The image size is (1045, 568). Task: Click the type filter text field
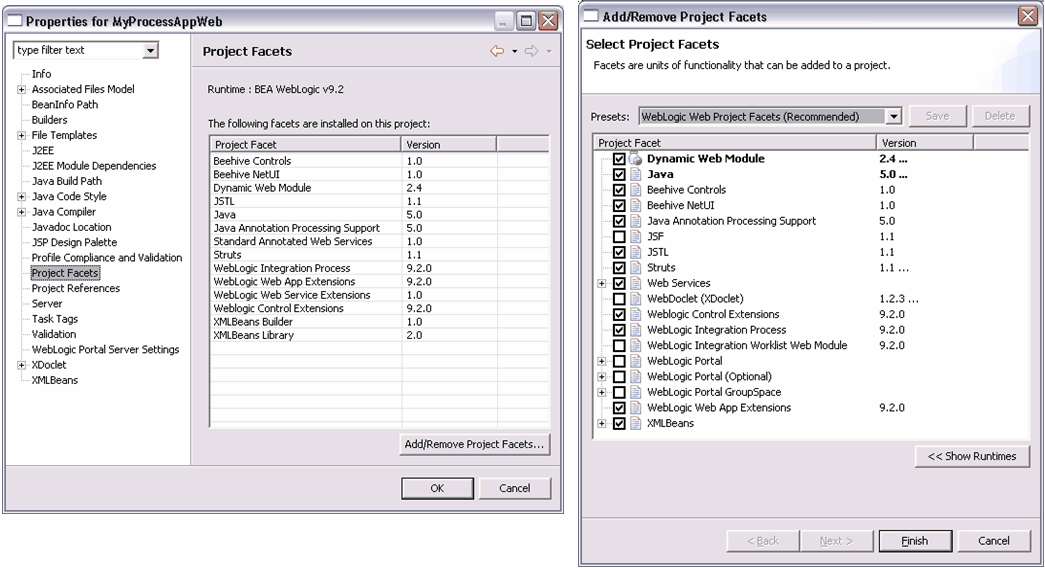[78, 50]
